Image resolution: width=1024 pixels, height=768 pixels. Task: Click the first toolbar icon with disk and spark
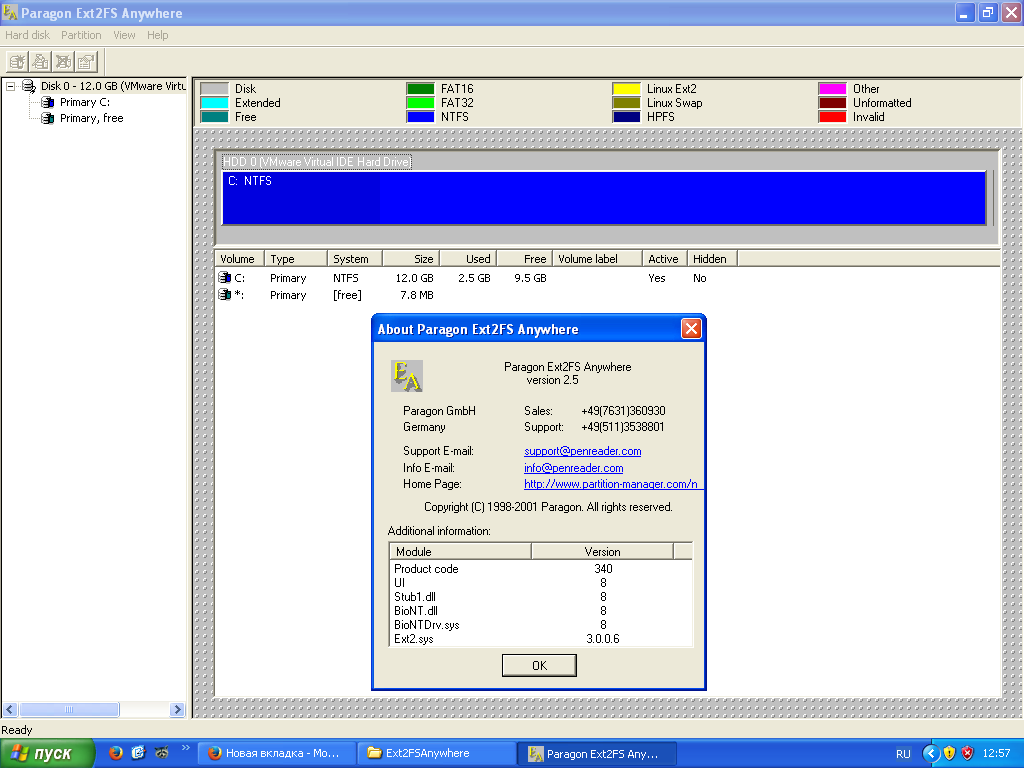pyautogui.click(x=17, y=61)
